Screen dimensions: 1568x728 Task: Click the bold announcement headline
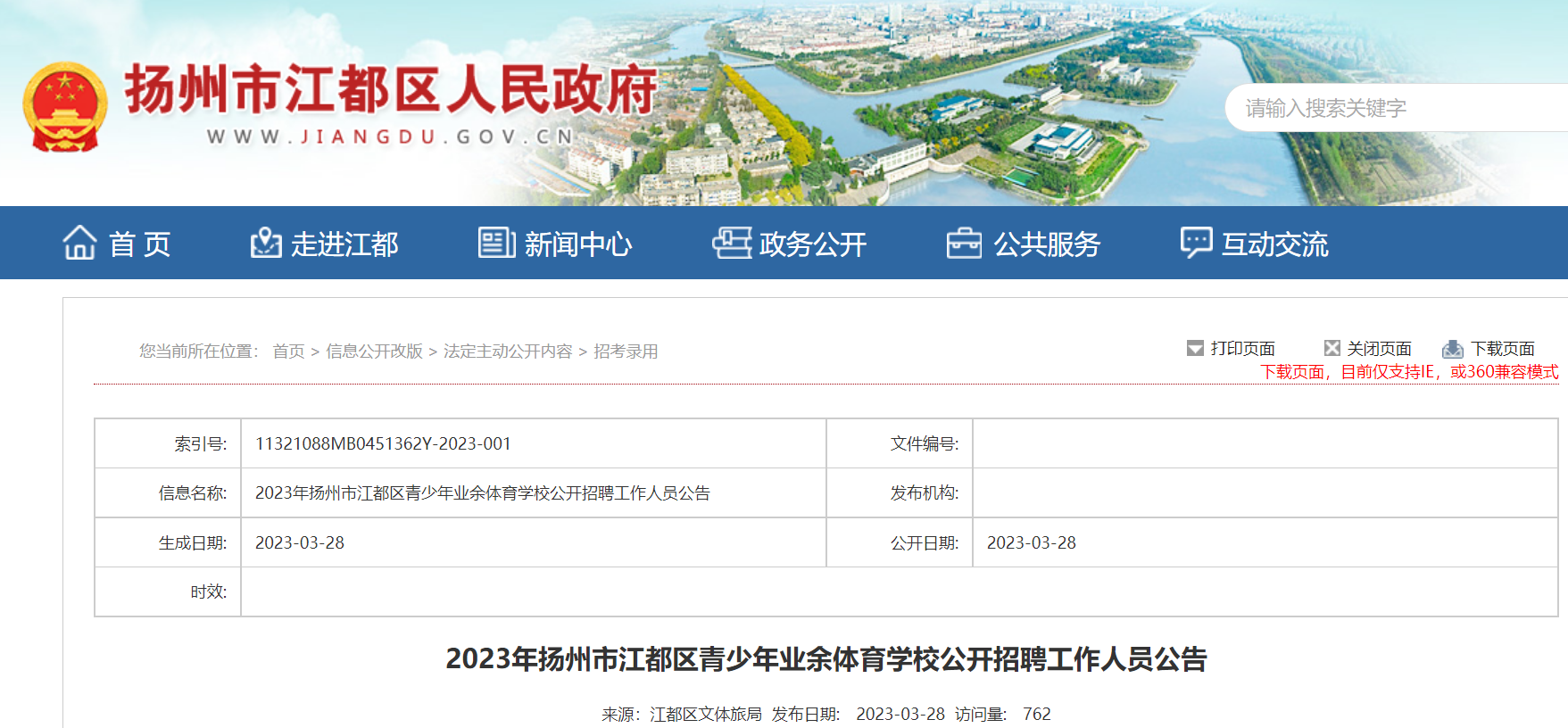[826, 658]
